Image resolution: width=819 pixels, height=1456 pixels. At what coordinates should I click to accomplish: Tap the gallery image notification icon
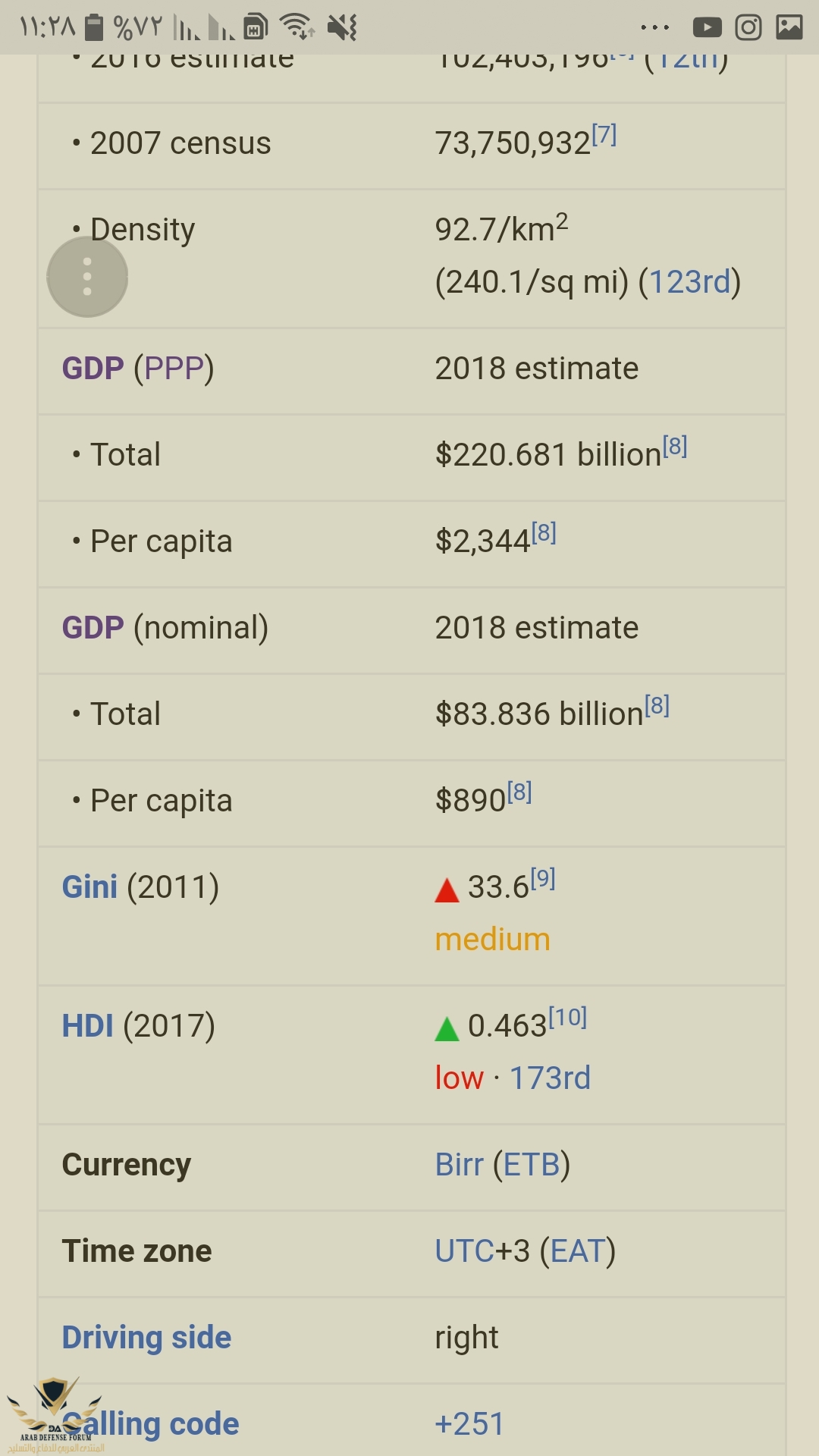pyautogui.click(x=789, y=27)
